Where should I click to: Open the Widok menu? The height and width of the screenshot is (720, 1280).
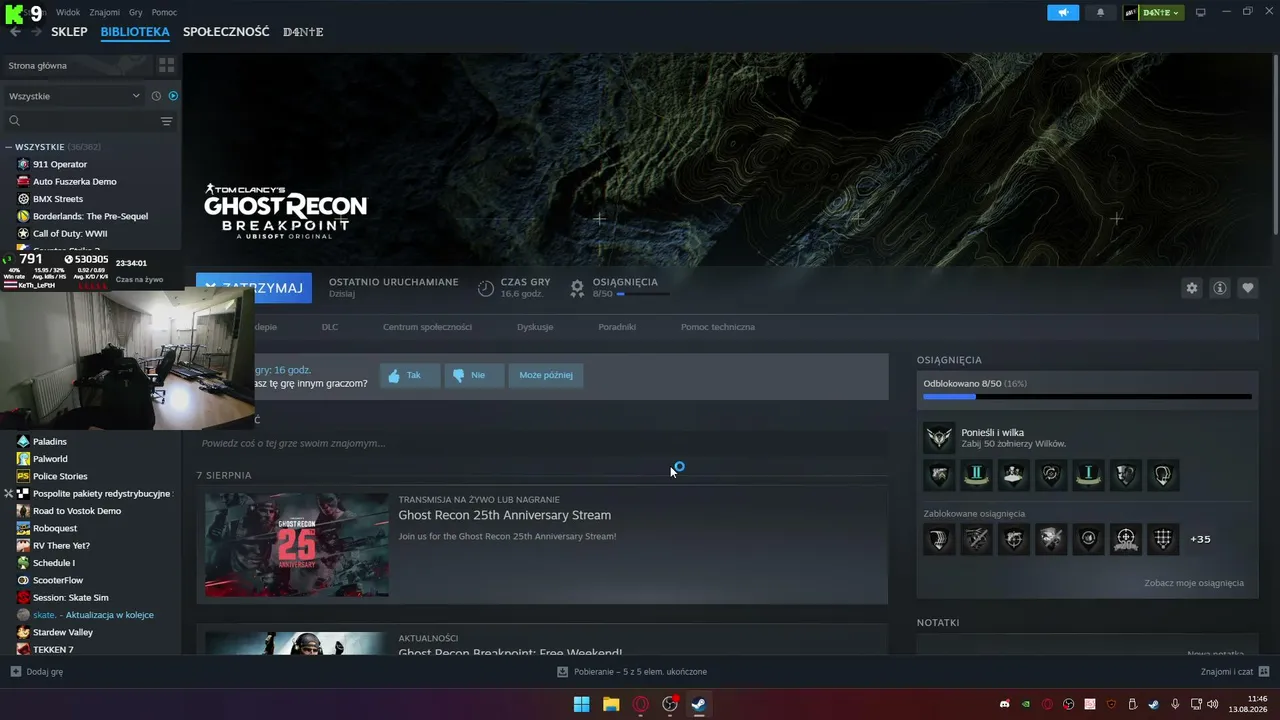68,12
